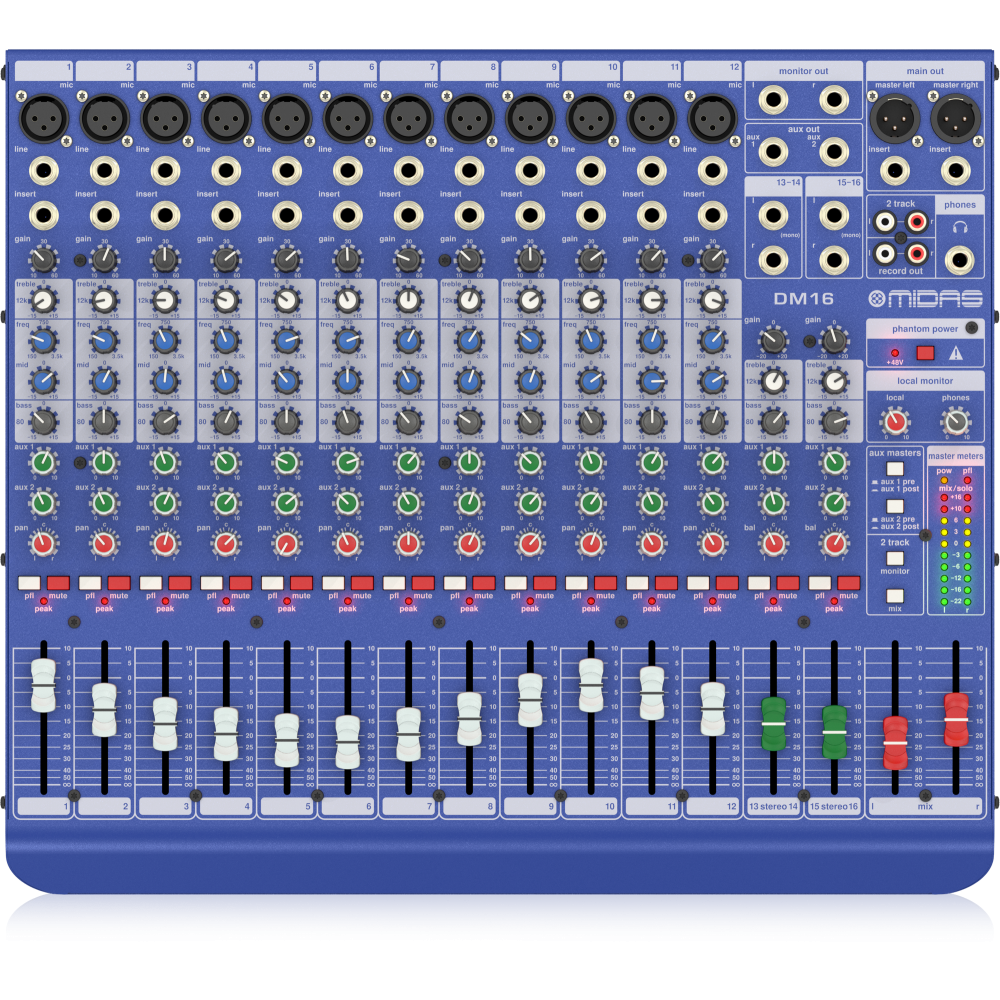The height and width of the screenshot is (1000, 1000).
Task: Click the channel 5 aux 1 knob
Action: coord(287,462)
